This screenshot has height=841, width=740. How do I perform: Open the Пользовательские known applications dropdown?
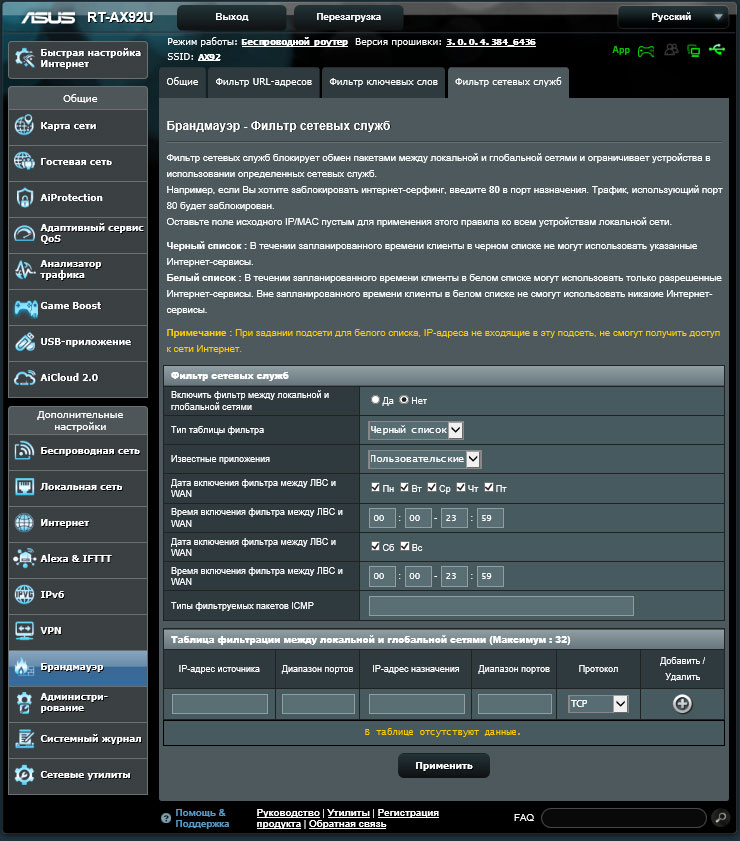click(424, 459)
